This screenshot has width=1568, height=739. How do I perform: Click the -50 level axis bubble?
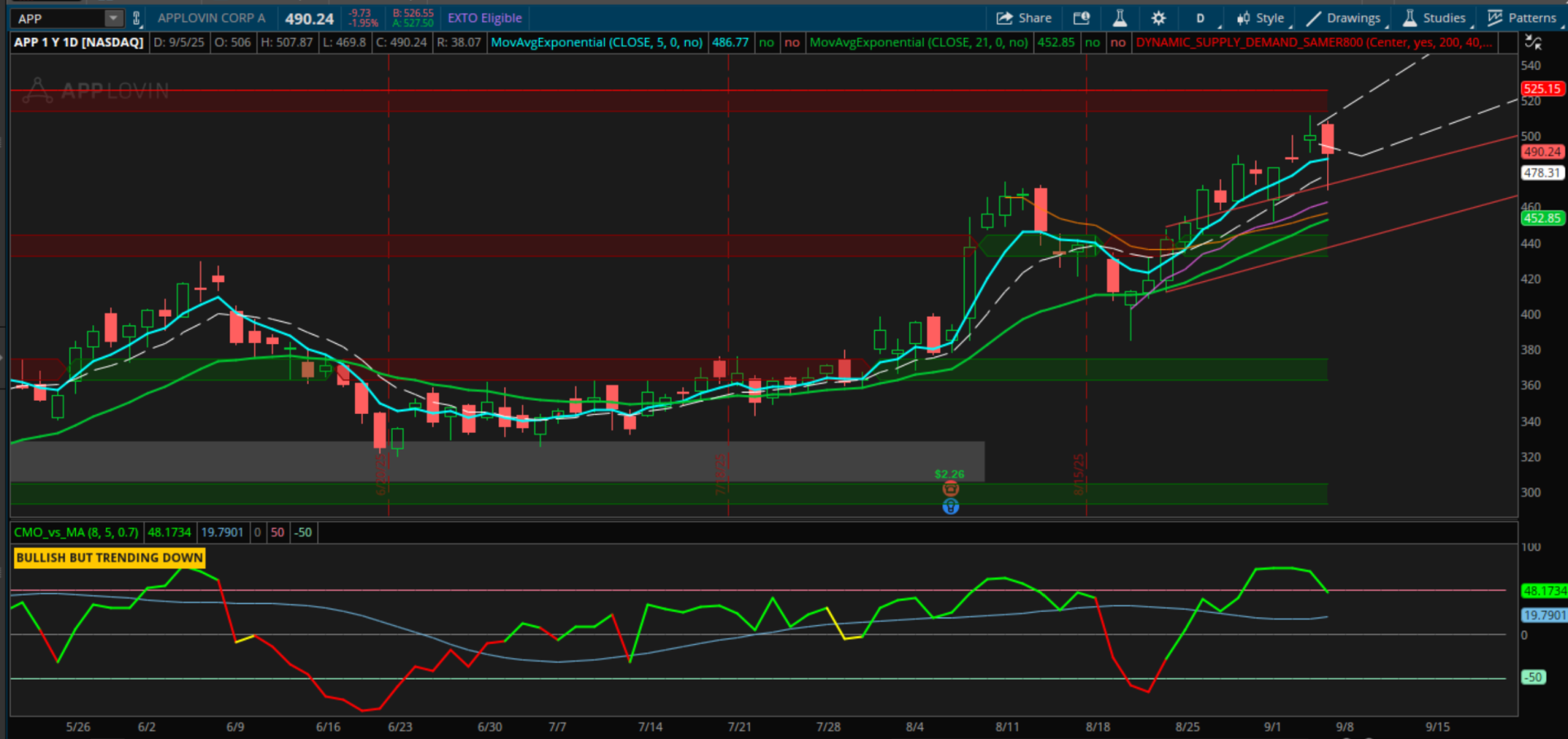tap(1533, 677)
